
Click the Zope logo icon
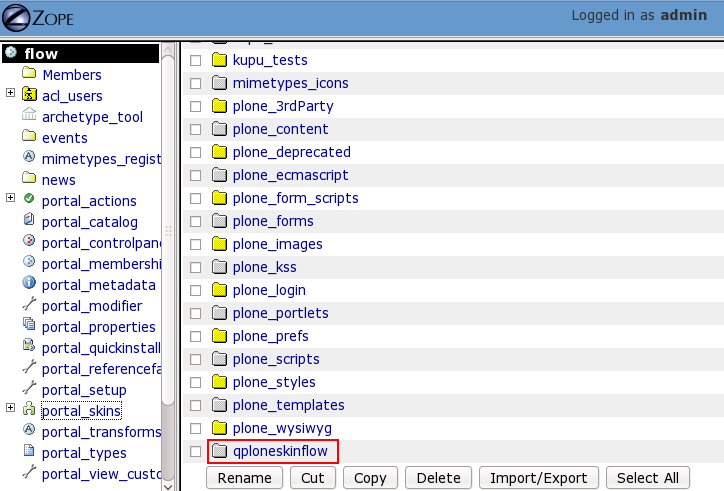coord(16,18)
